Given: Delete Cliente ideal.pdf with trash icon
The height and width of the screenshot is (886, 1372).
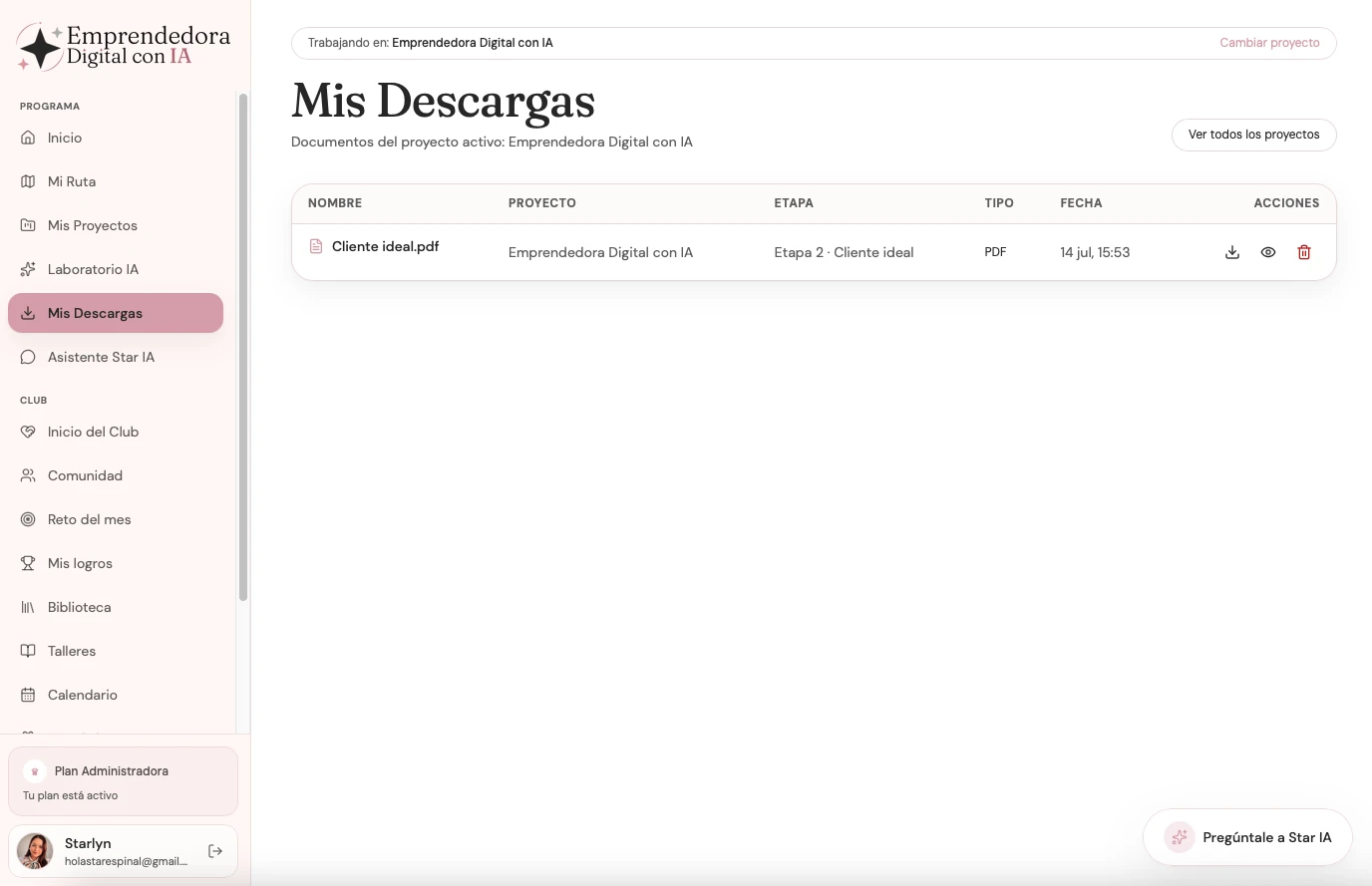Looking at the screenshot, I should point(1304,252).
